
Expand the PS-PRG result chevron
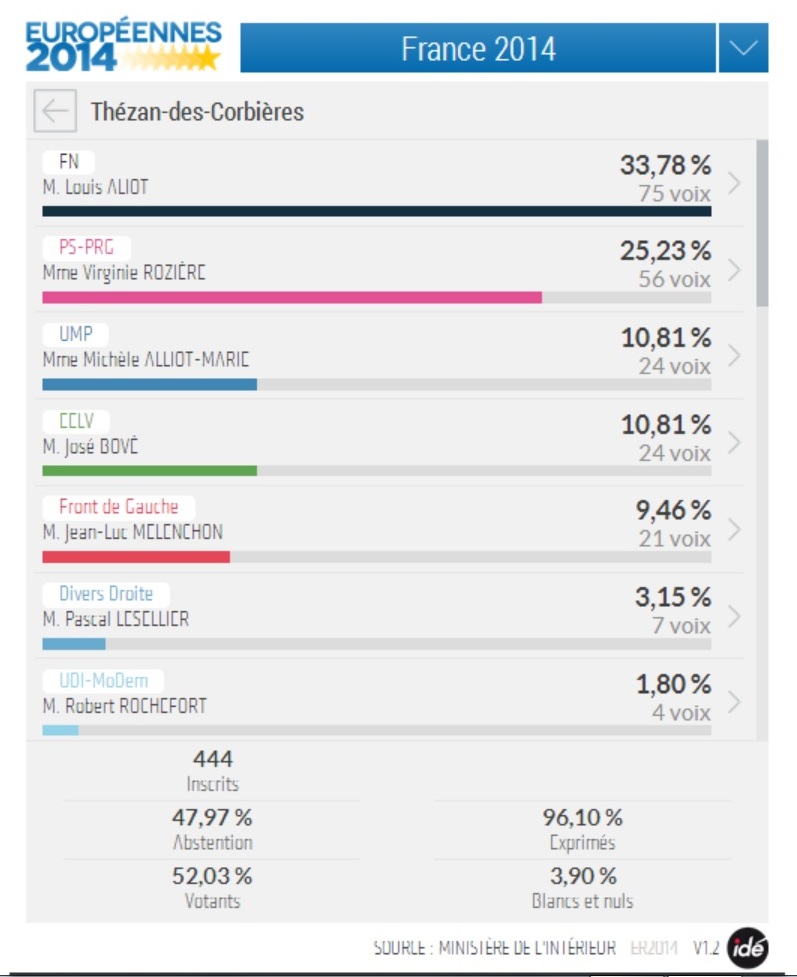coord(734,270)
